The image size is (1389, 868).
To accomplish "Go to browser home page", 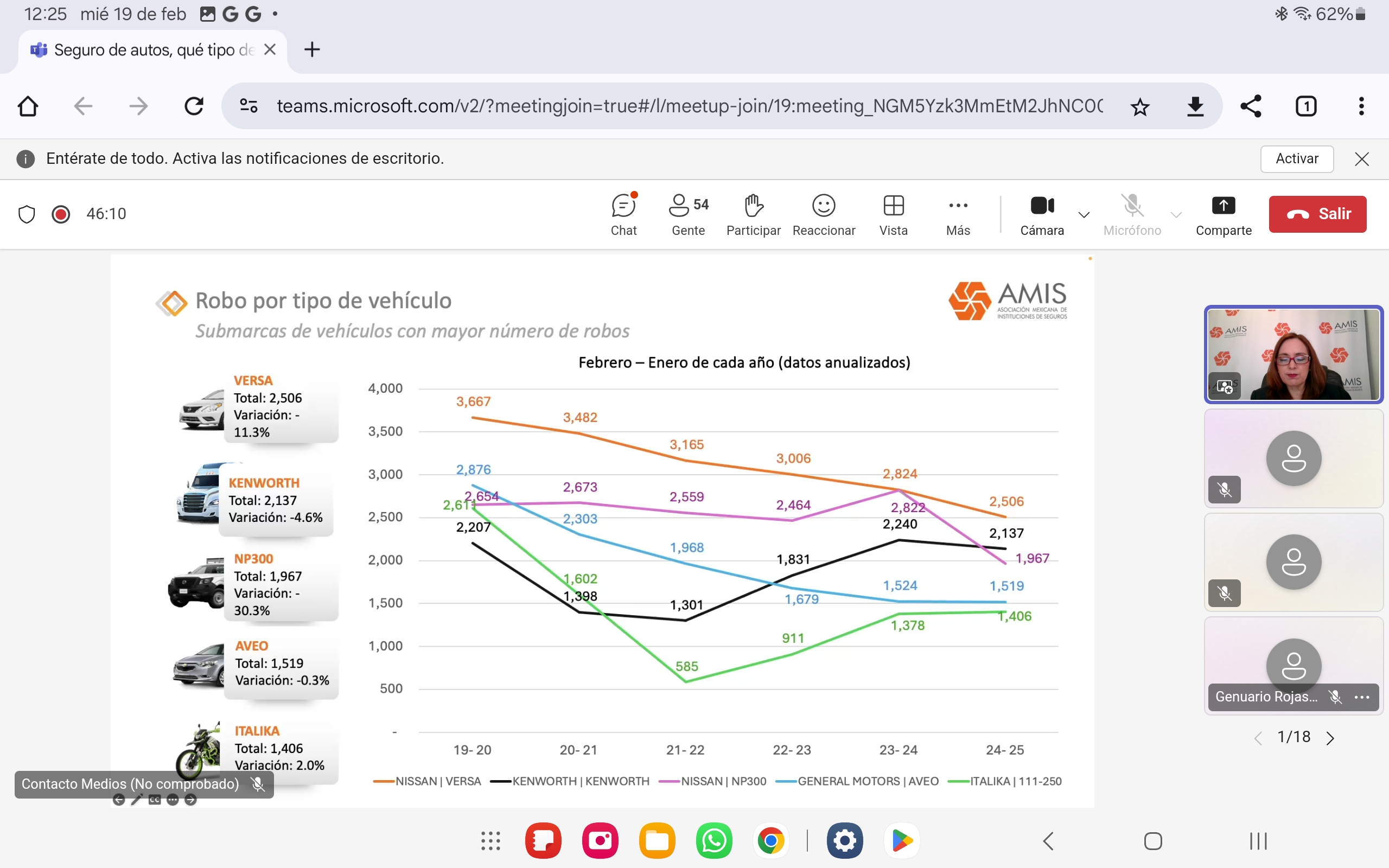I will [28, 106].
